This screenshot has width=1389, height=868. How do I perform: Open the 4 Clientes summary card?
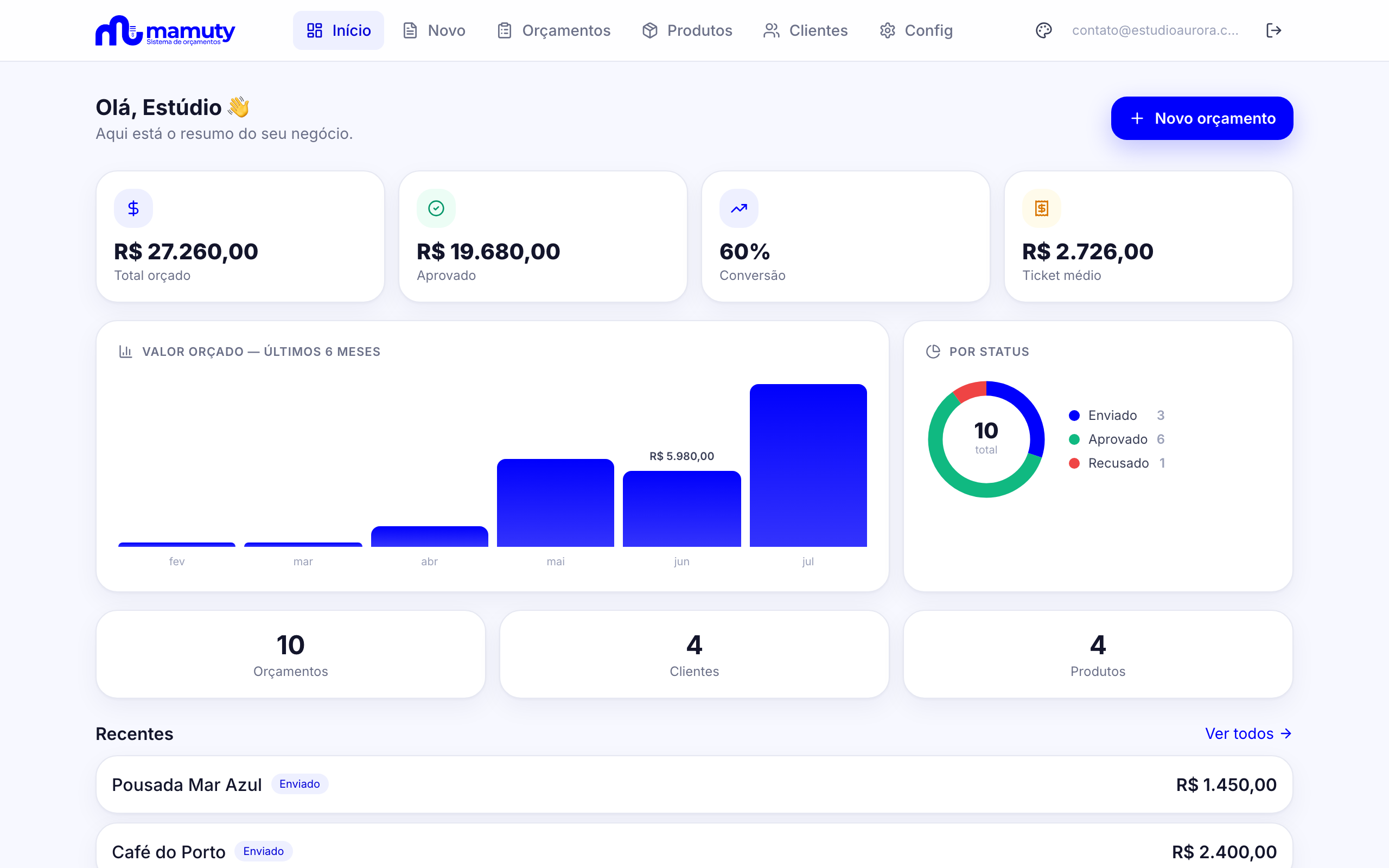tap(694, 654)
